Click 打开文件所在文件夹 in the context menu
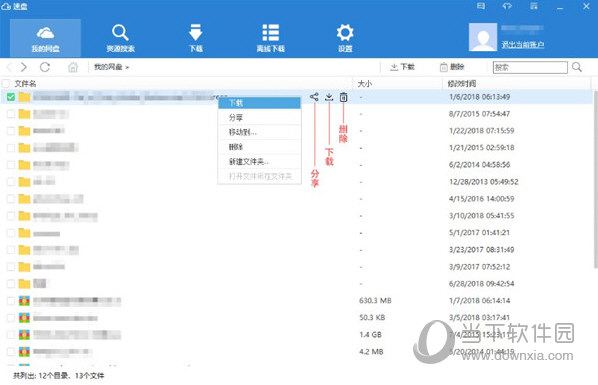 259,176
